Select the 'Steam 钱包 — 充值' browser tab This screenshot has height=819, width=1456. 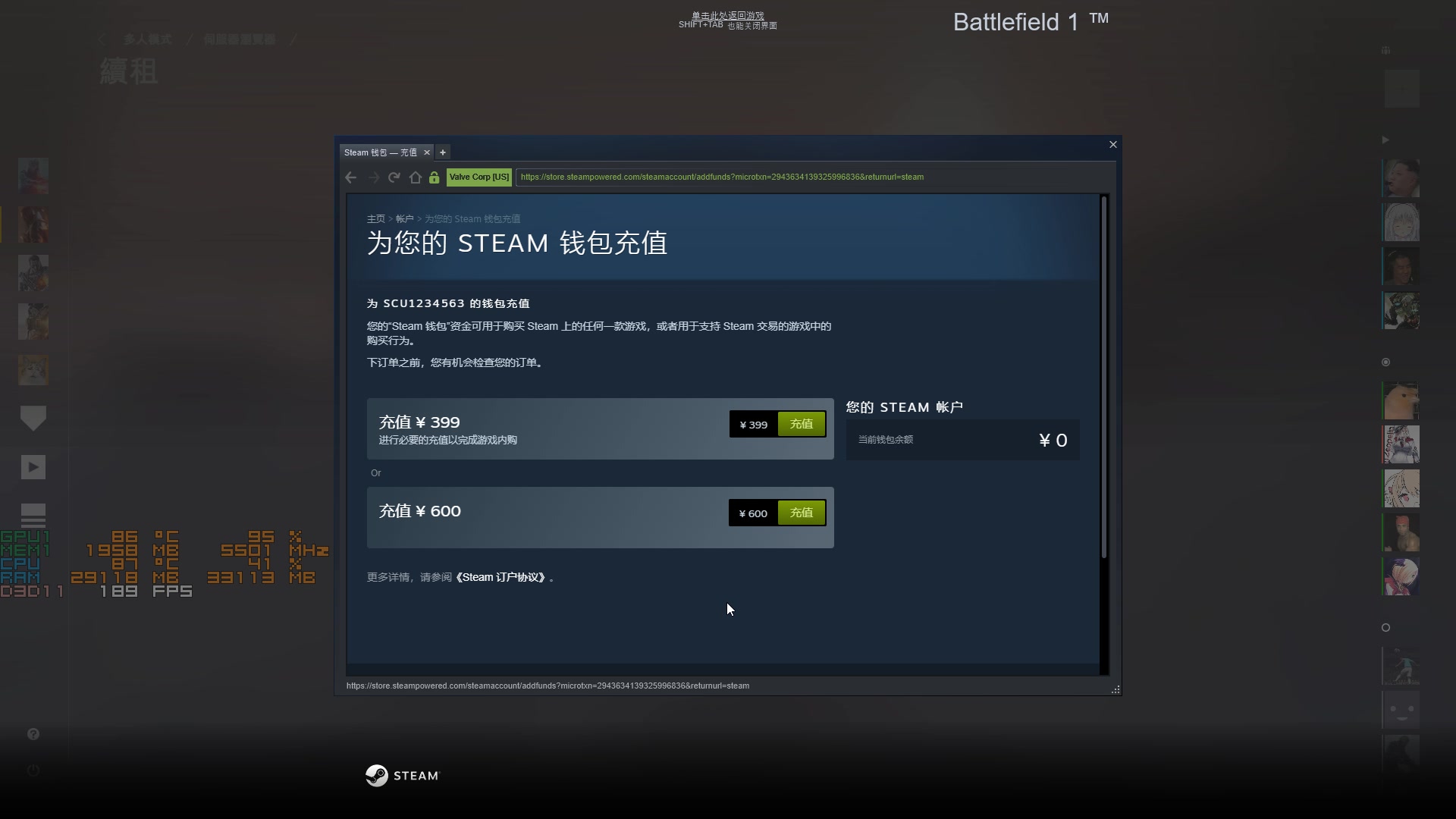(381, 152)
